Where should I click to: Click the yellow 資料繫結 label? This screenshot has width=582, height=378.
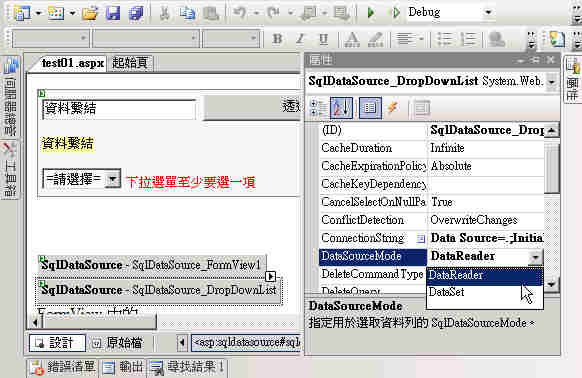[68, 144]
